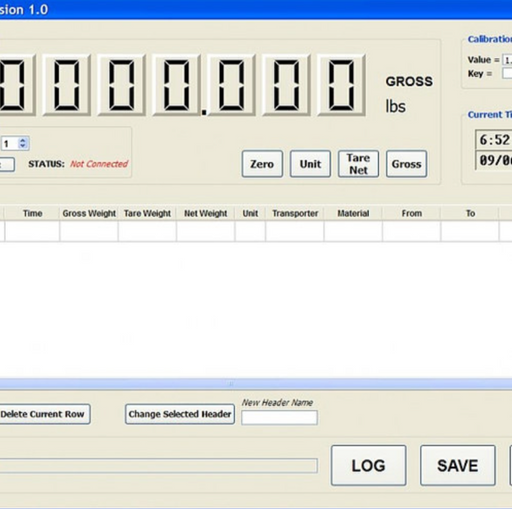This screenshot has width=512, height=509.
Task: Select the Net Weight column header
Action: pyautogui.click(x=206, y=213)
